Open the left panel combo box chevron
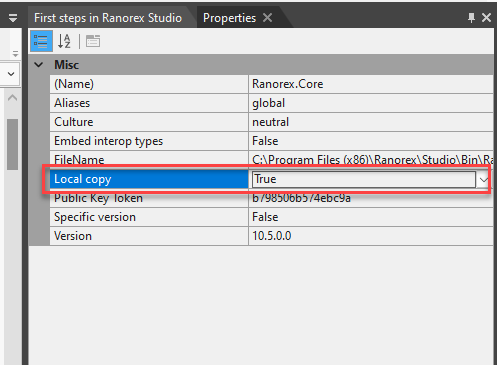This screenshot has height=365, width=497. [11, 74]
